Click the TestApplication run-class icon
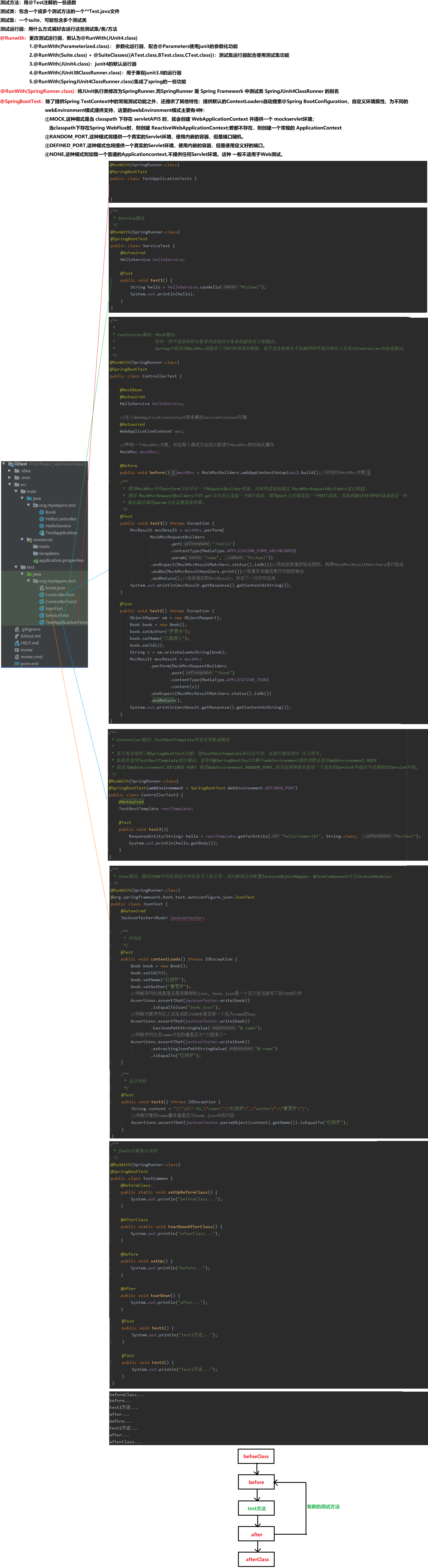This screenshot has width=428, height=1568. pyautogui.click(x=41, y=533)
